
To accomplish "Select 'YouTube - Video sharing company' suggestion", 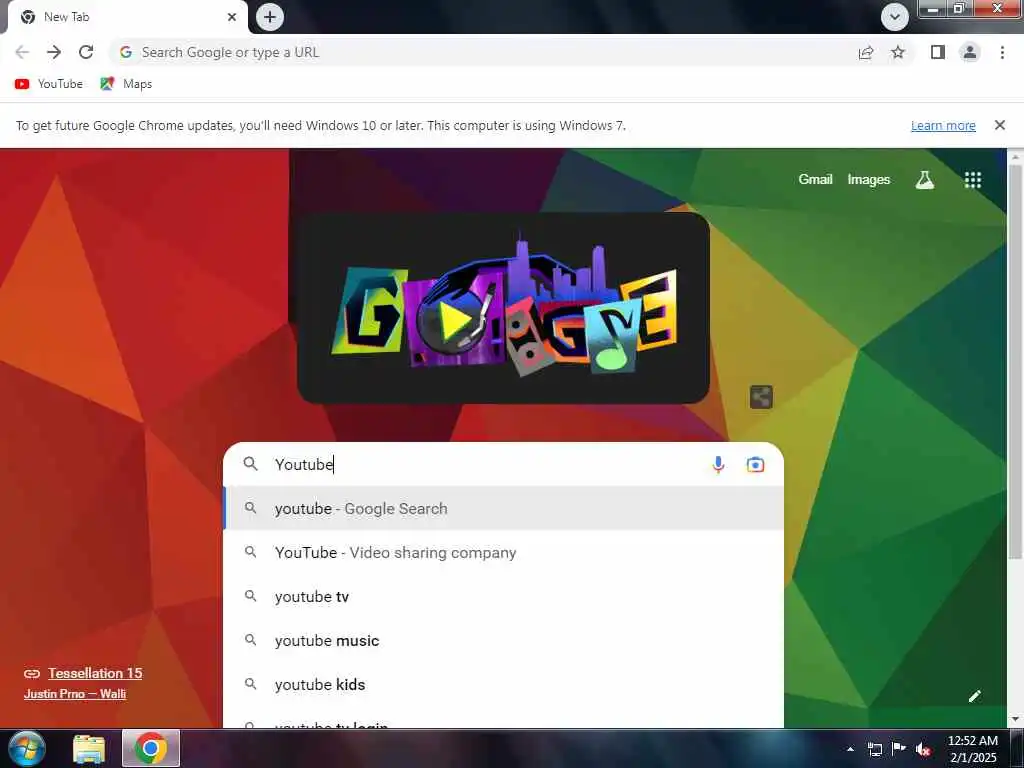I will click(504, 552).
